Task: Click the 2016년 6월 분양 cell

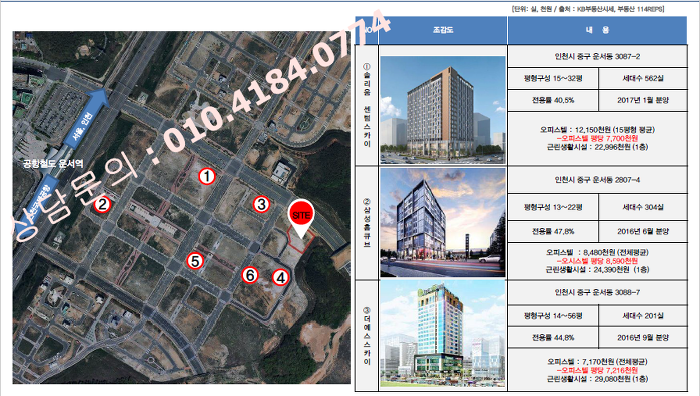Action: [x=643, y=231]
